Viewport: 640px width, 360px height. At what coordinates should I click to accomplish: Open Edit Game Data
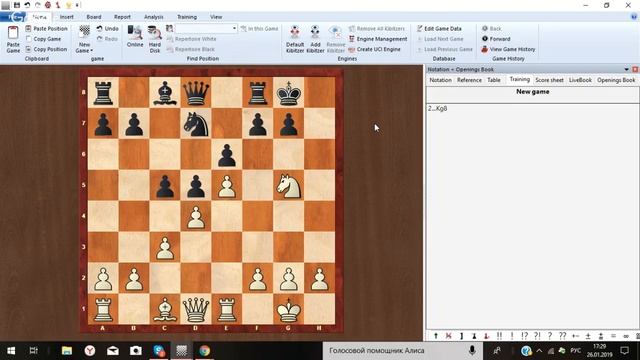[x=439, y=29]
